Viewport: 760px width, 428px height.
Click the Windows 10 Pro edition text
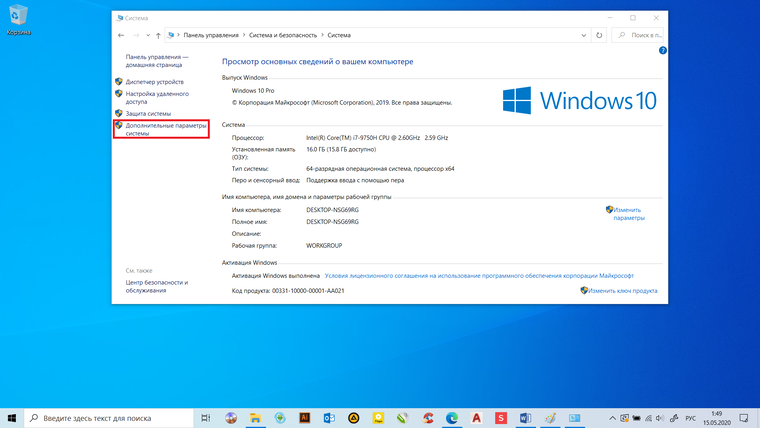click(x=253, y=91)
